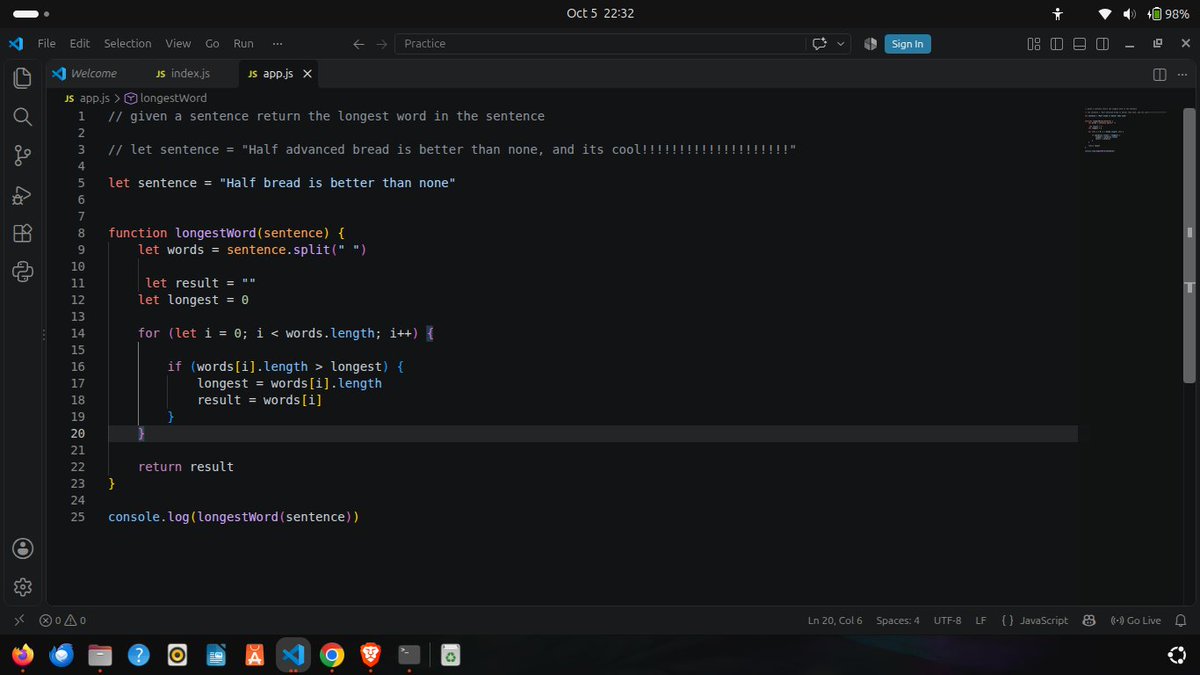Open the Manage gear icon
This screenshot has width=1200, height=675.
pos(22,587)
